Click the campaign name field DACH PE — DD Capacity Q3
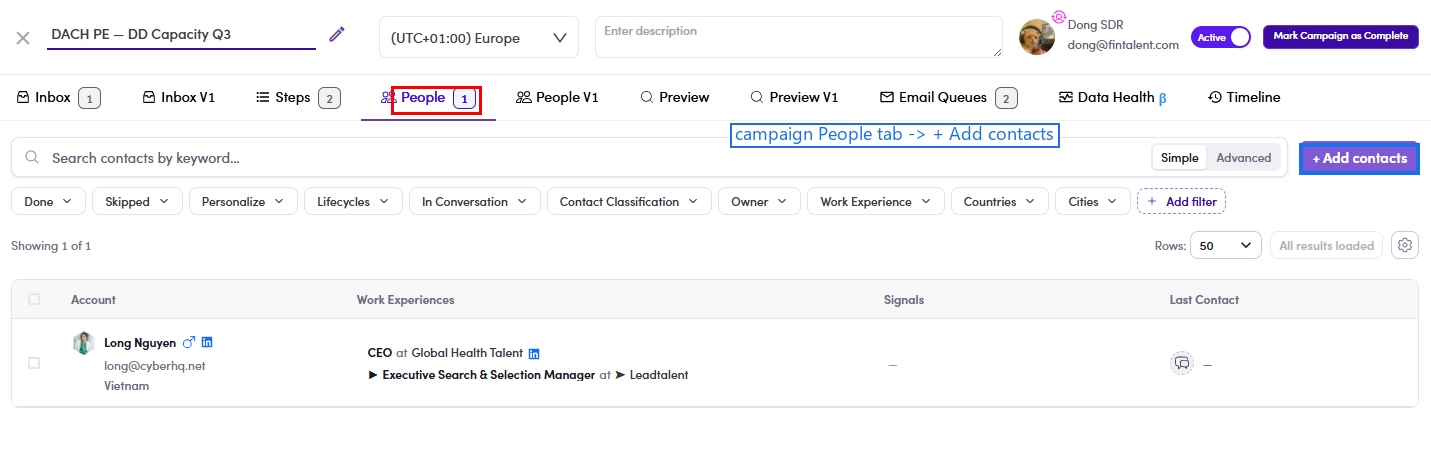The width and height of the screenshot is (1431, 460). (181, 35)
